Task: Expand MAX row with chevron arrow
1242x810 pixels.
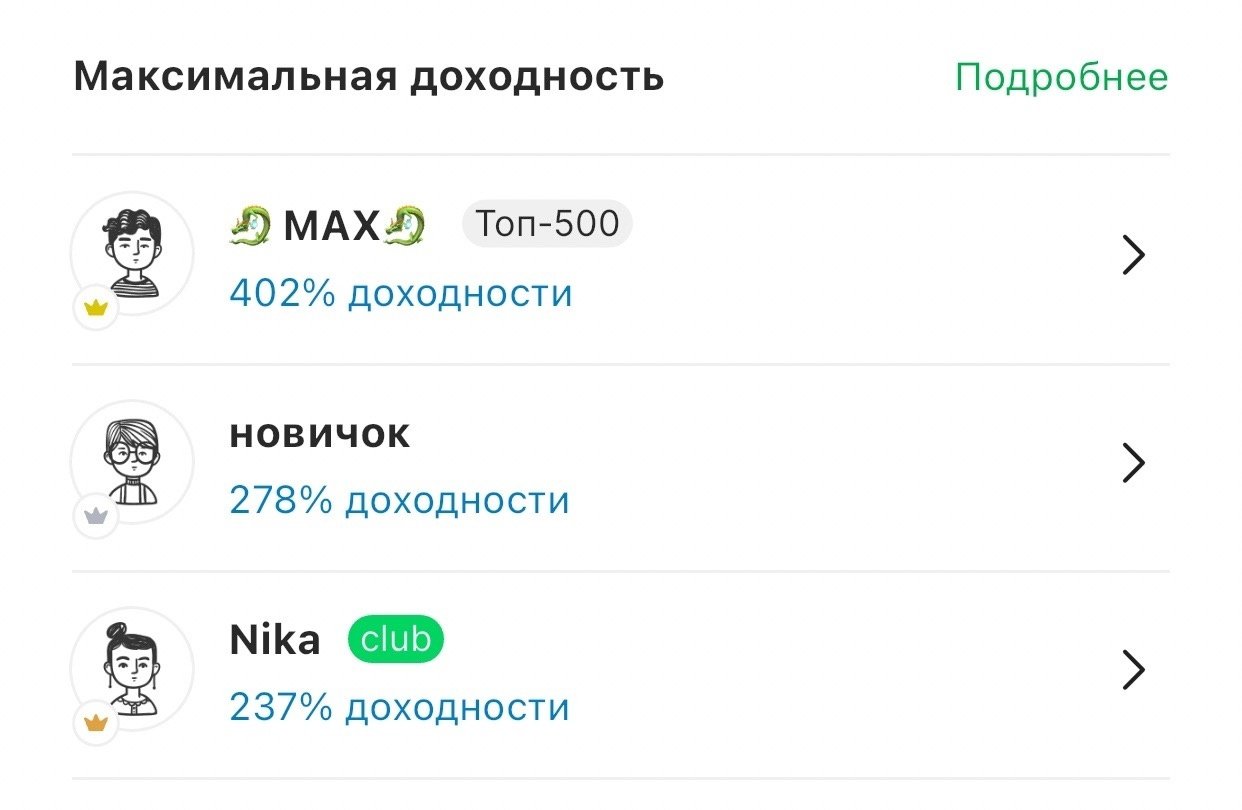Action: (1132, 256)
